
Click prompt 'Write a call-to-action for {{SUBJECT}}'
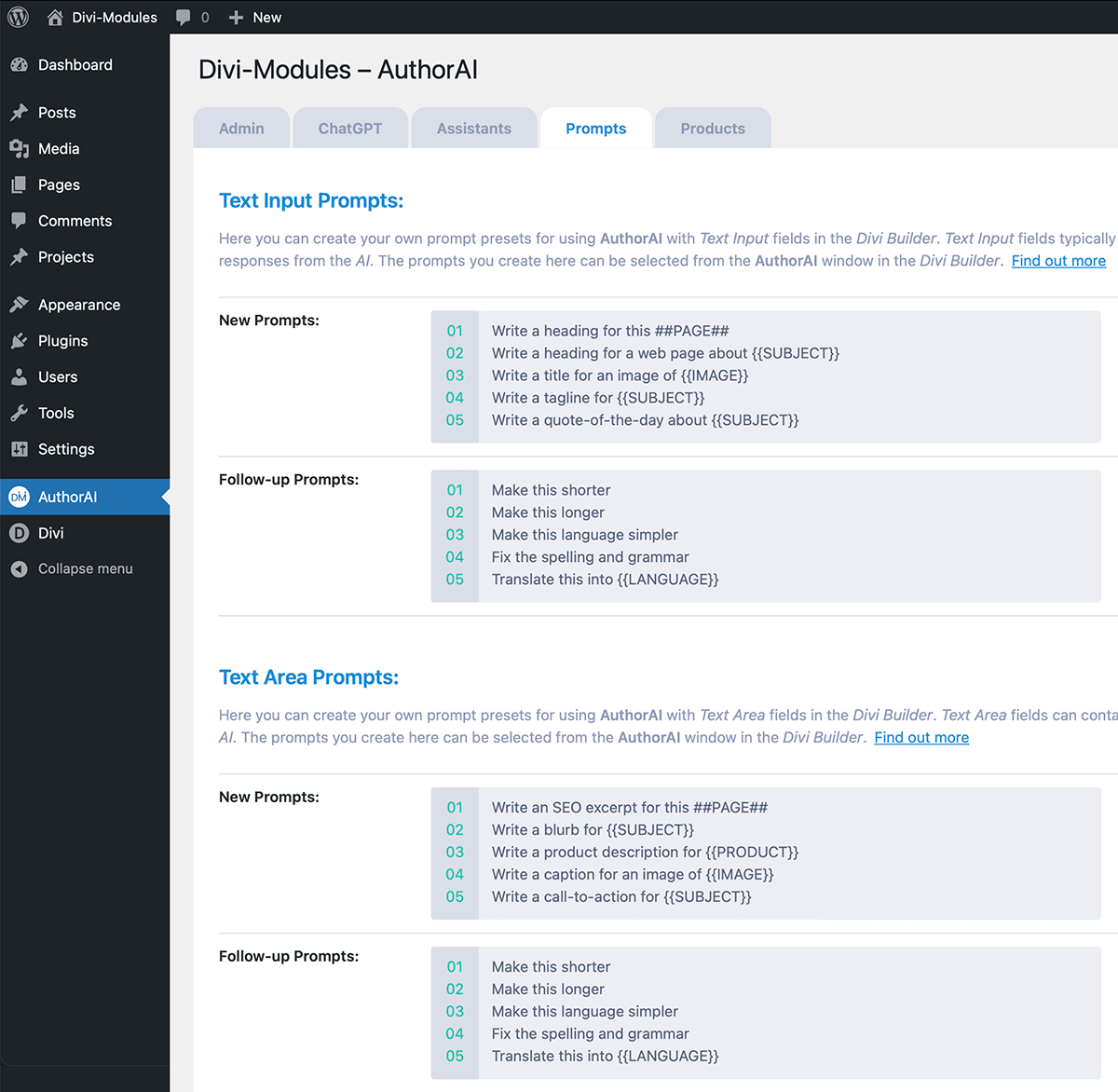pyautogui.click(x=621, y=897)
